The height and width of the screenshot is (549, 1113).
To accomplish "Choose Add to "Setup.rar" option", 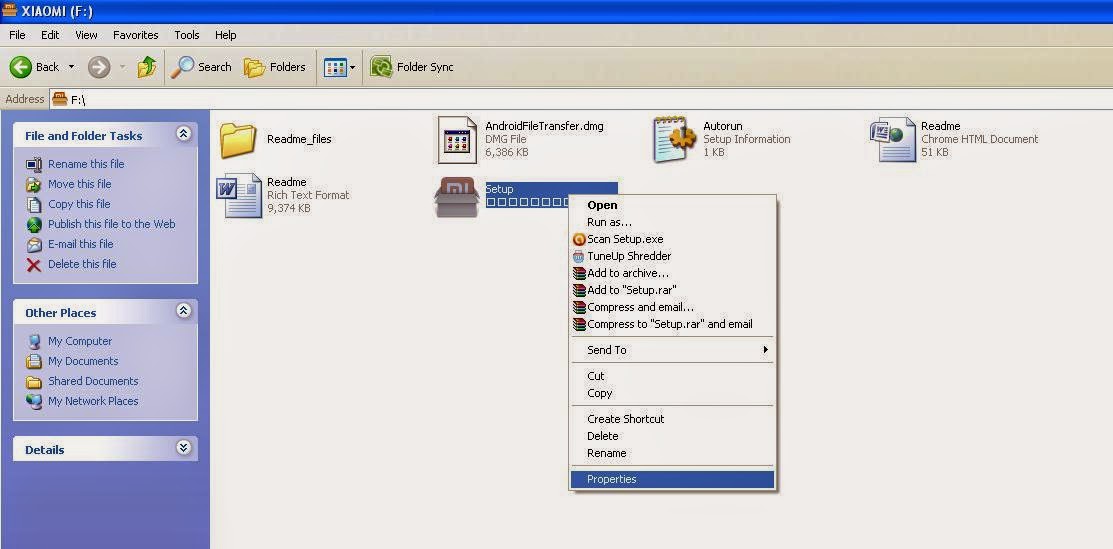I will pyautogui.click(x=672, y=290).
